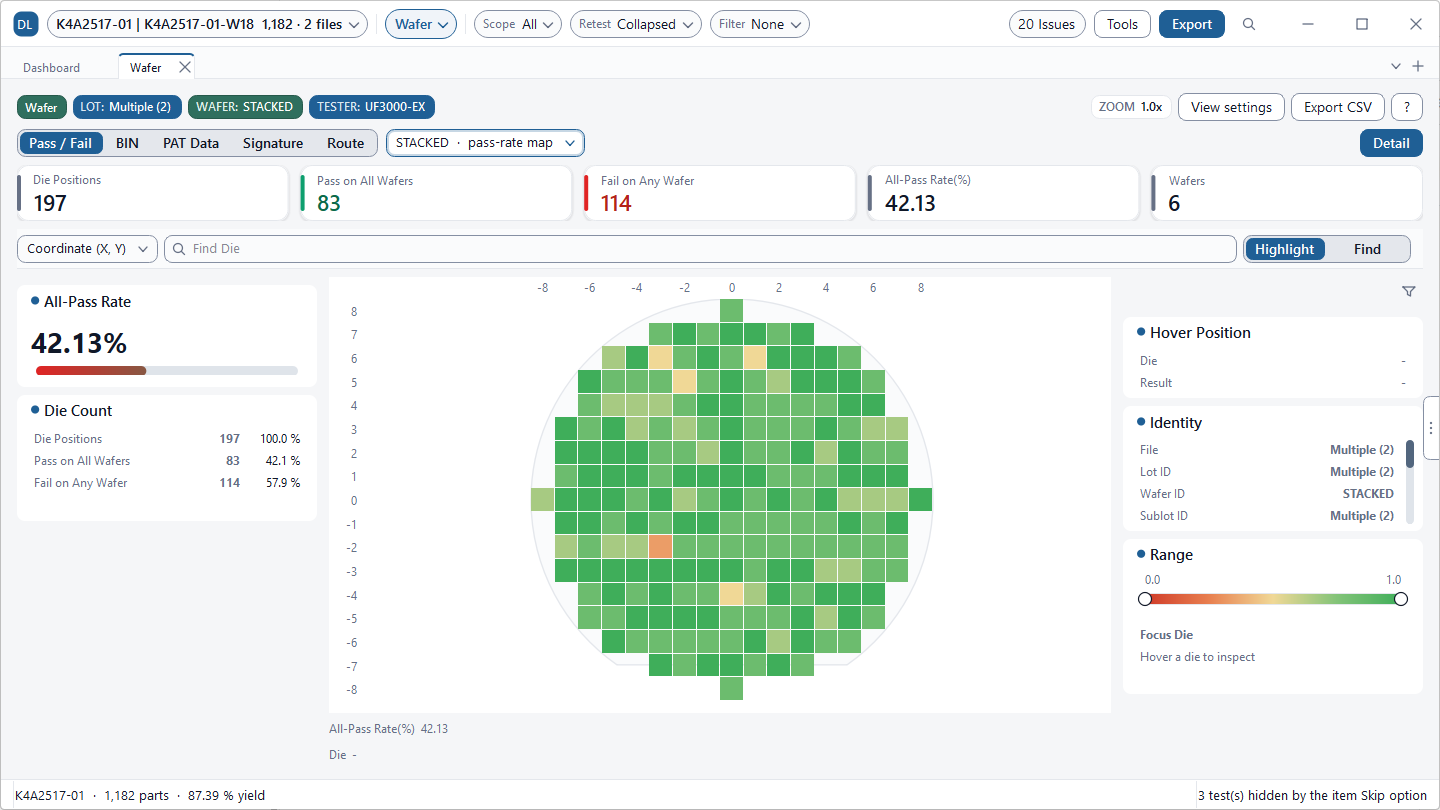
Task: Open the Coordinate (X, Y) dropdown
Action: [x=87, y=249]
